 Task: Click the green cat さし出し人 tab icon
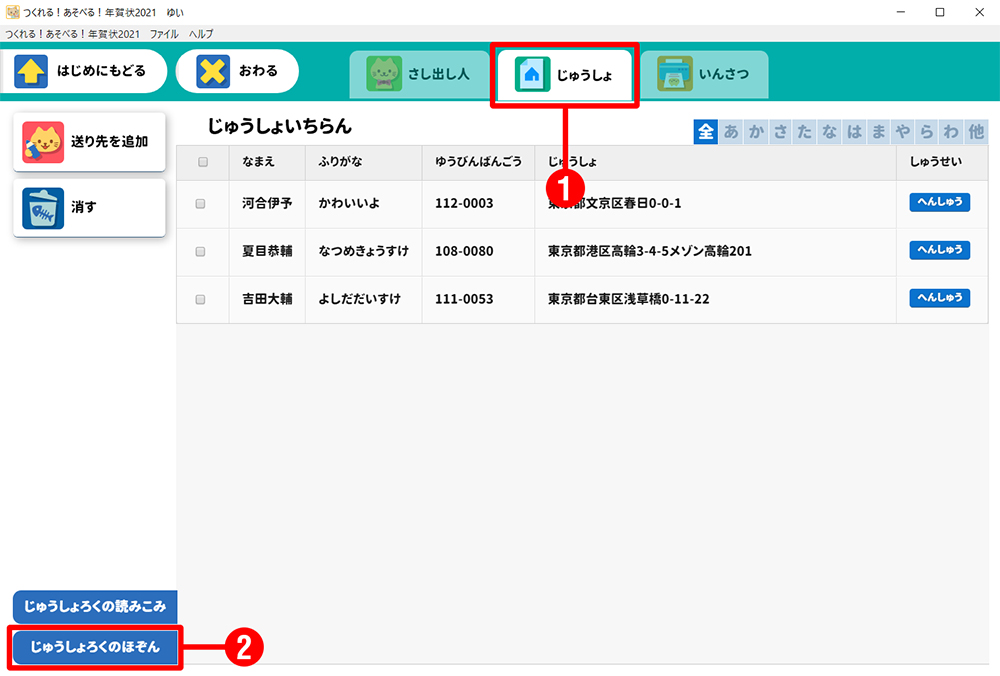(x=383, y=74)
